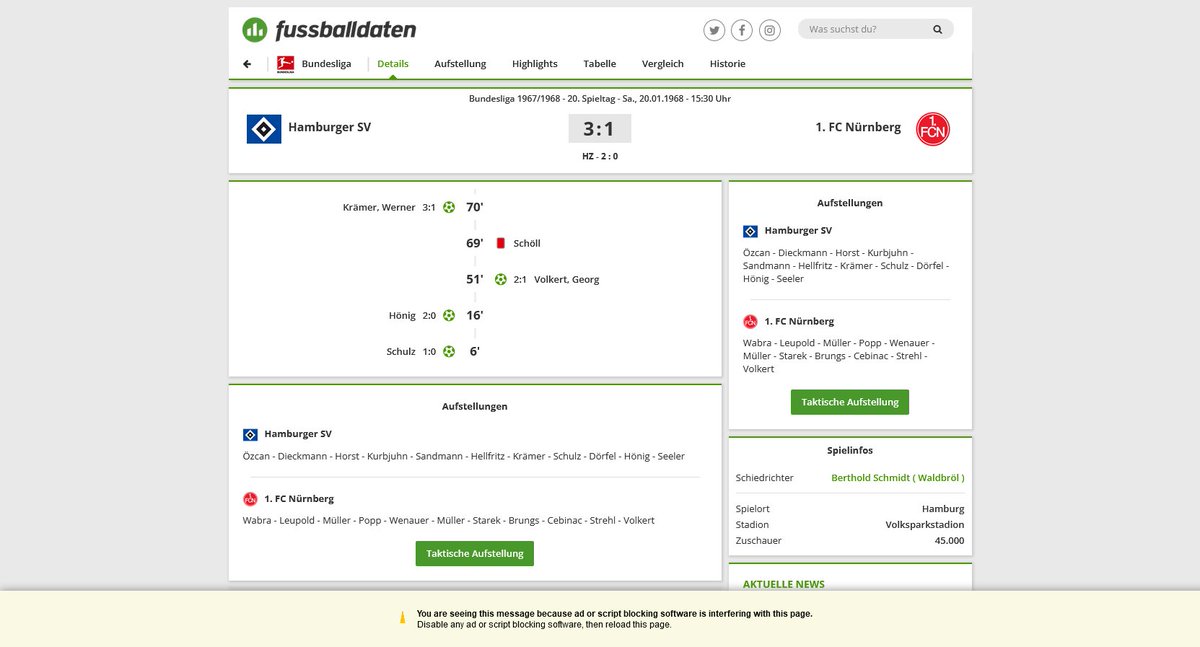
Task: Switch to the Aufstellung tab
Action: point(460,64)
